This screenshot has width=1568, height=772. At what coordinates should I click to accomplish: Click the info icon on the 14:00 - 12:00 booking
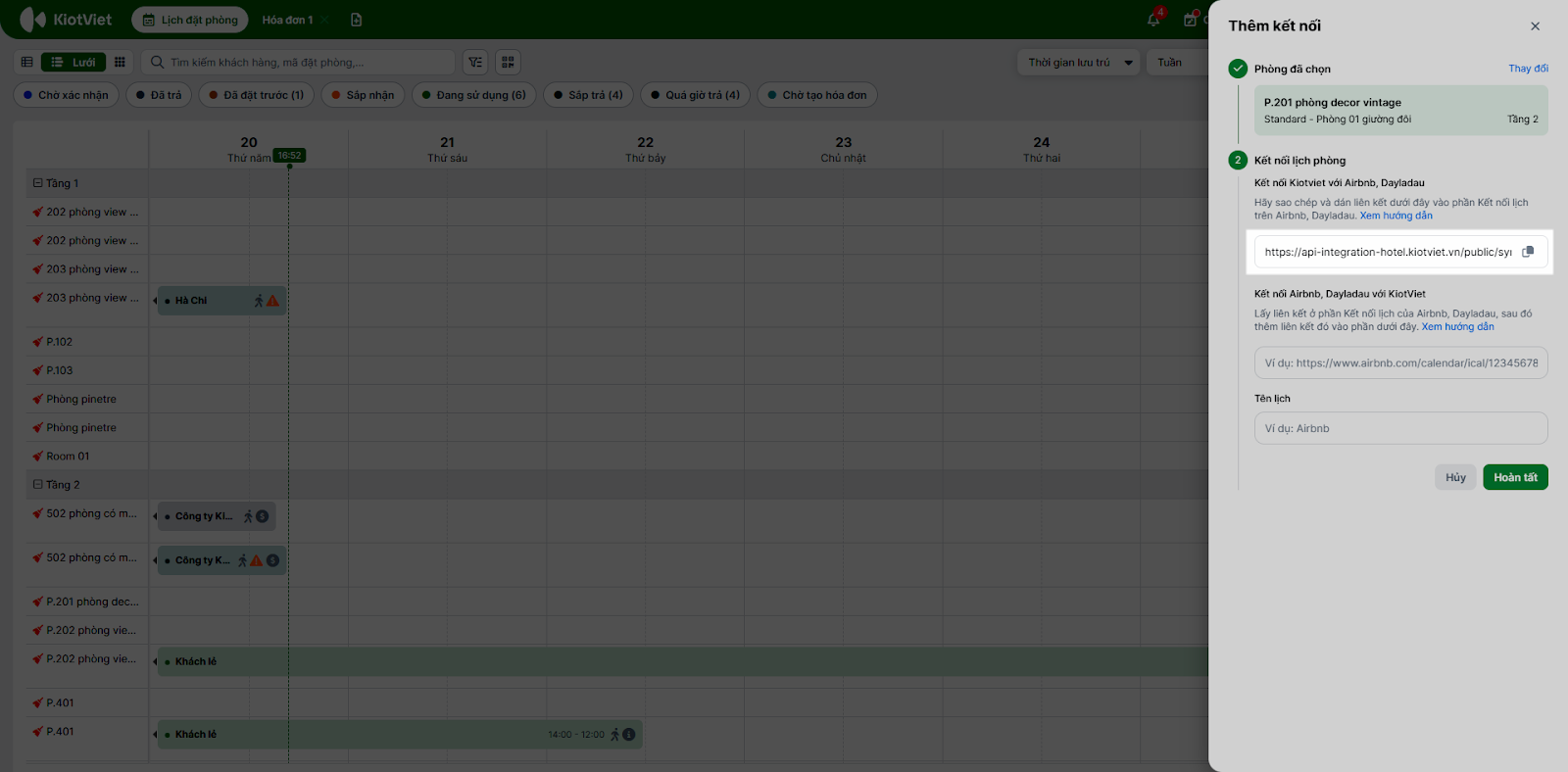tap(629, 735)
